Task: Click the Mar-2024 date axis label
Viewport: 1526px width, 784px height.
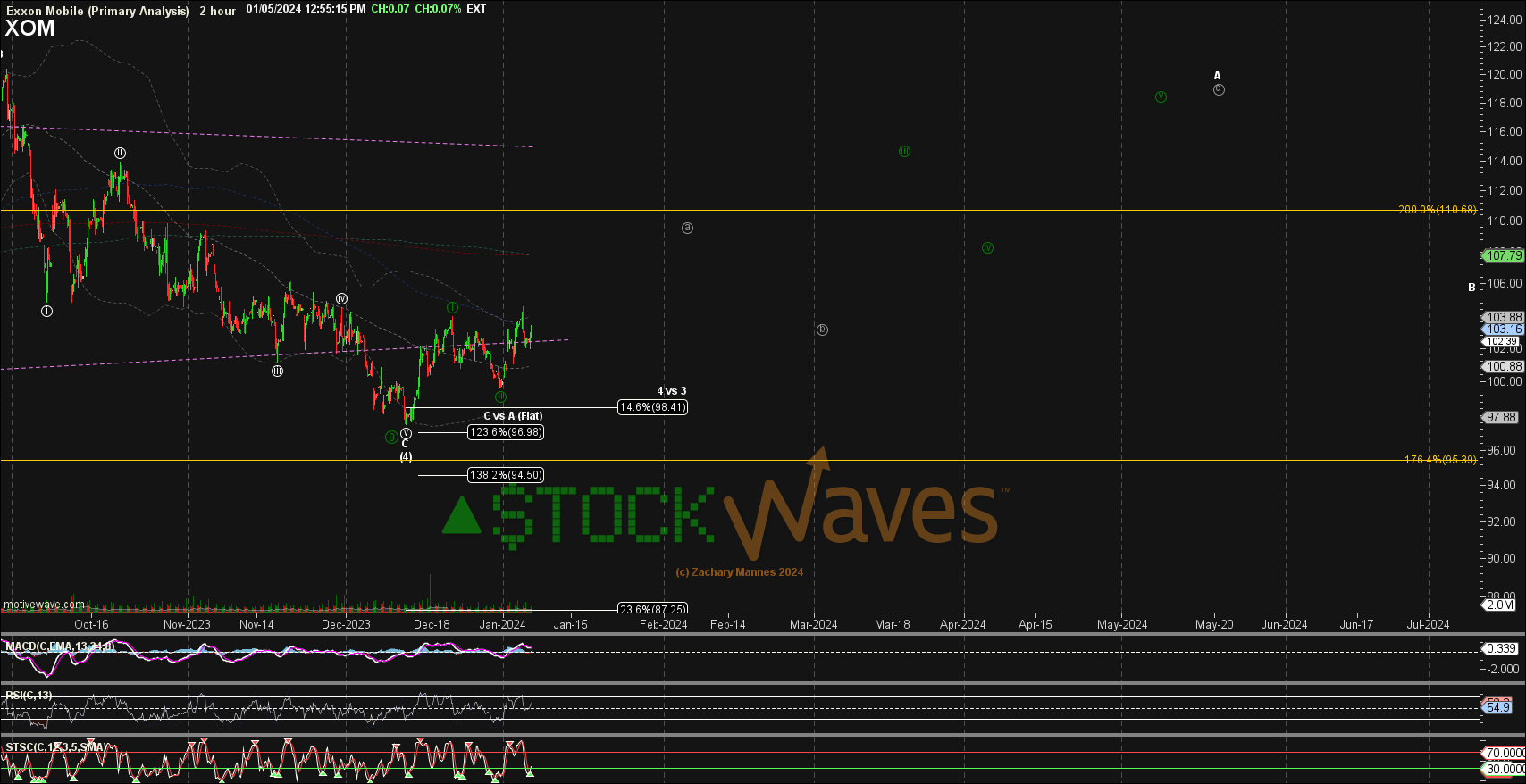Action: pos(813,624)
